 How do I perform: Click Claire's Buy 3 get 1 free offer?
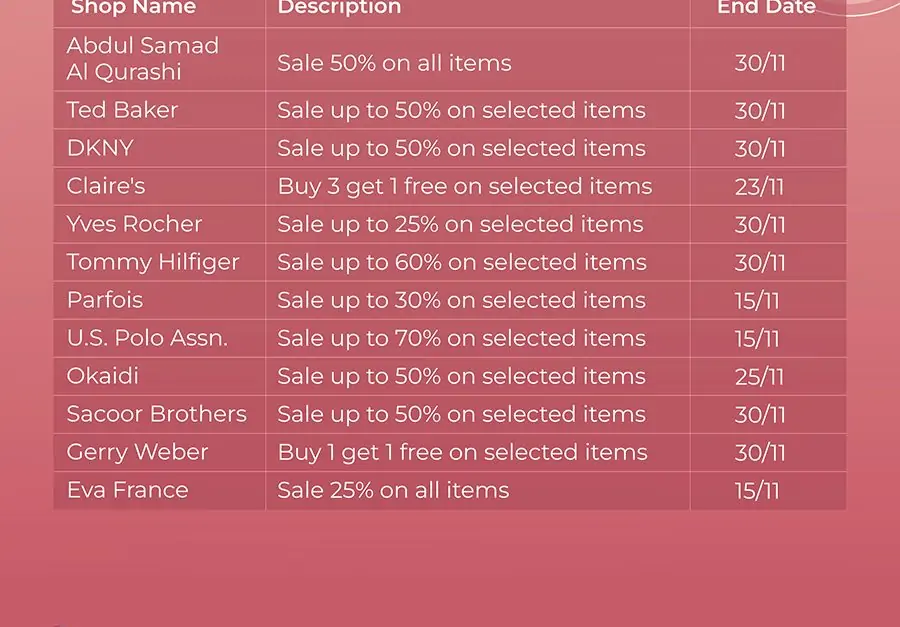465,186
